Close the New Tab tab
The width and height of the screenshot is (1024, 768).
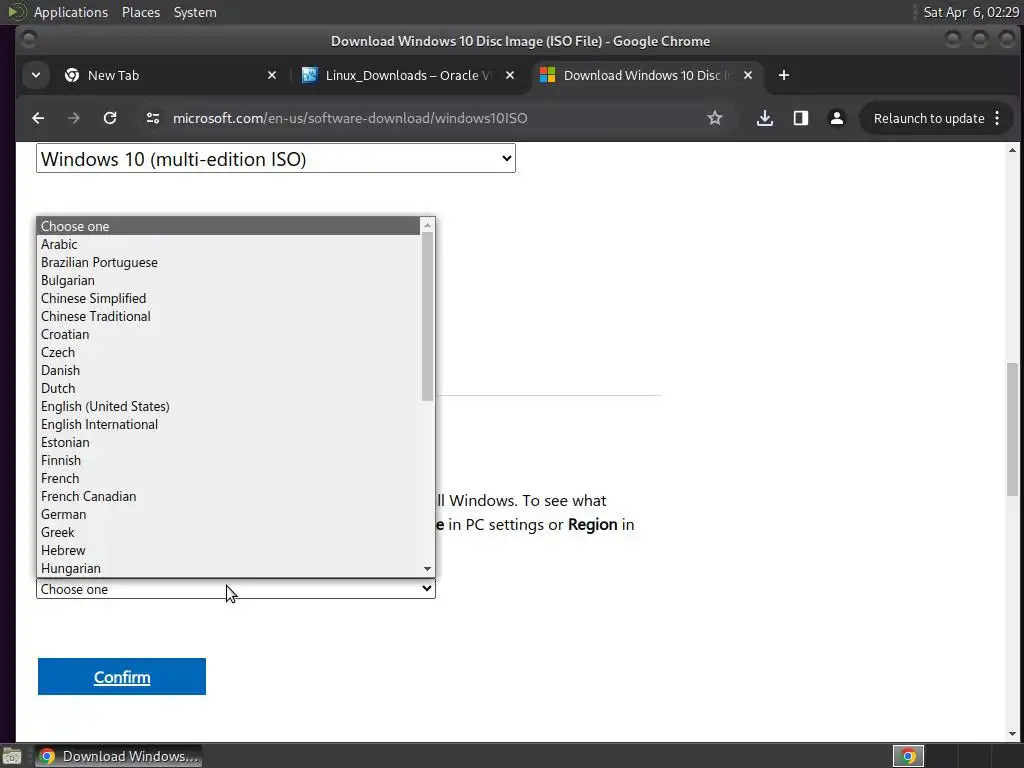pos(272,75)
